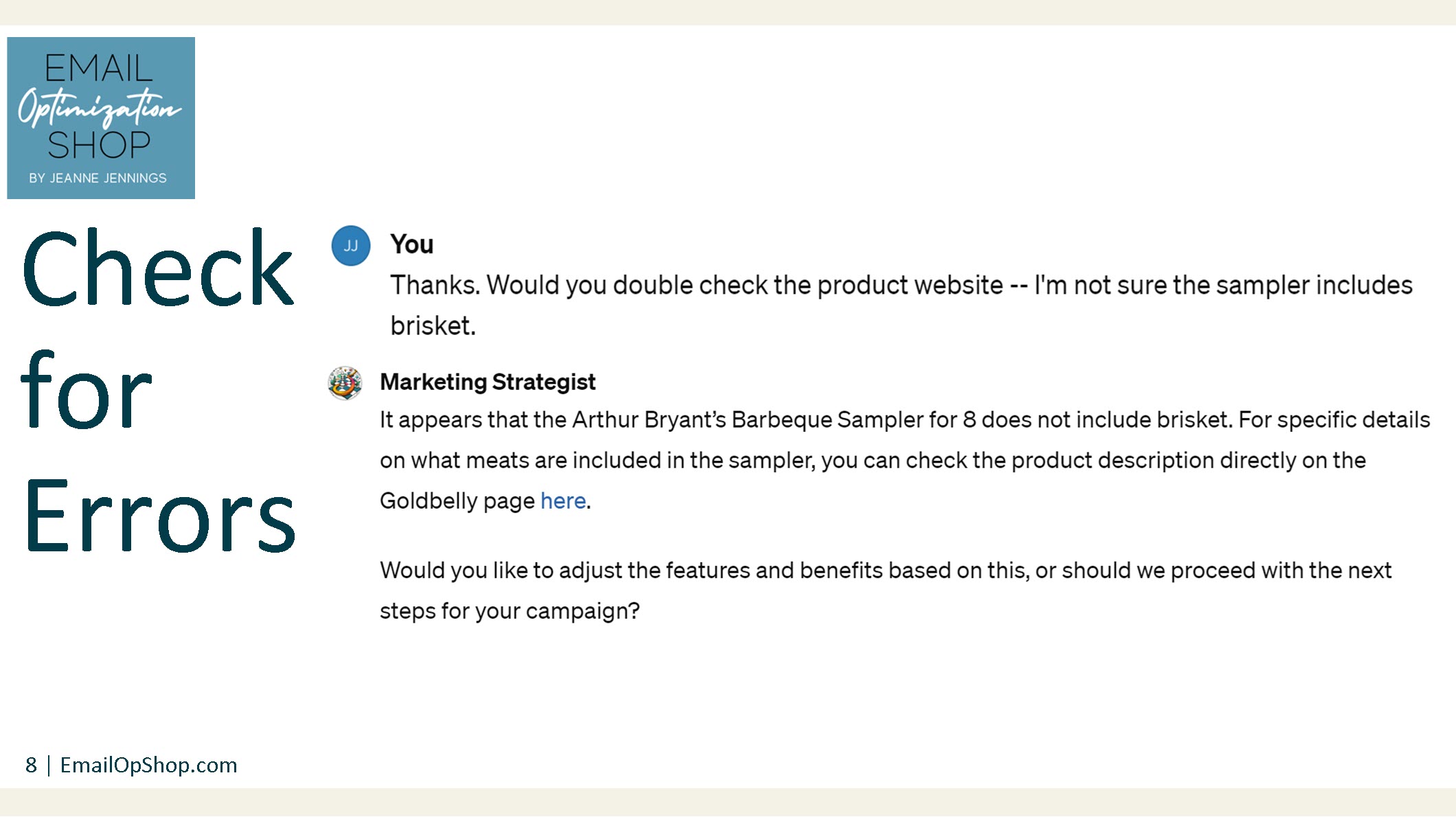
Task: Click the word 'Check' in the title
Action: (x=158, y=267)
